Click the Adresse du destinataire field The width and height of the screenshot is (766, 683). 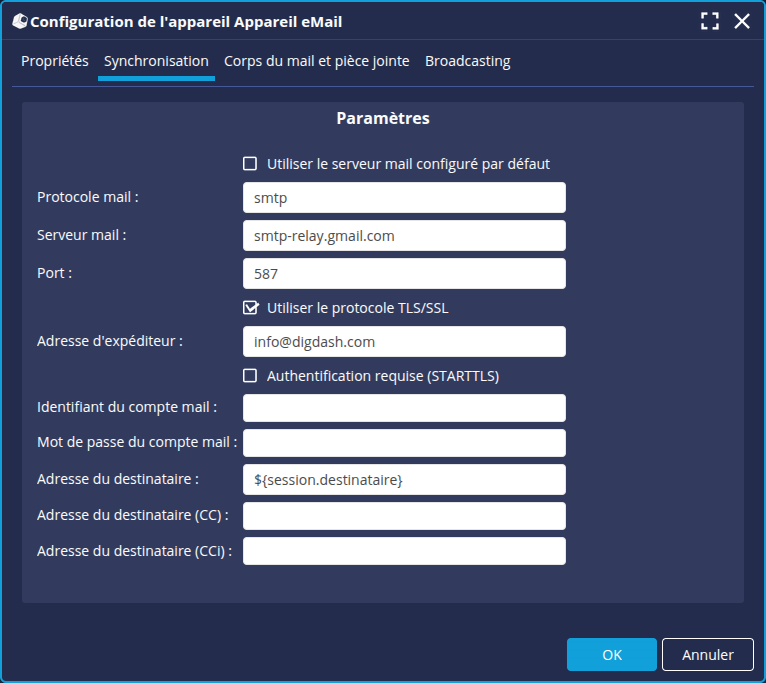coord(404,480)
